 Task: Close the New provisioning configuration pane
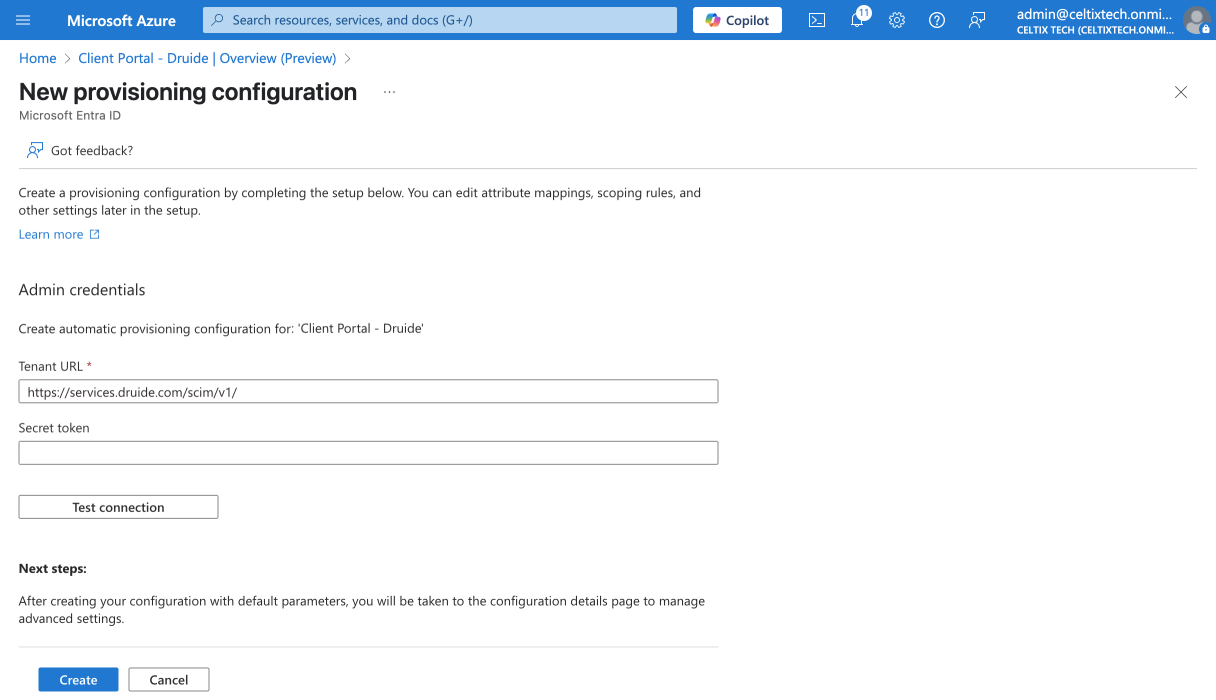click(1181, 92)
